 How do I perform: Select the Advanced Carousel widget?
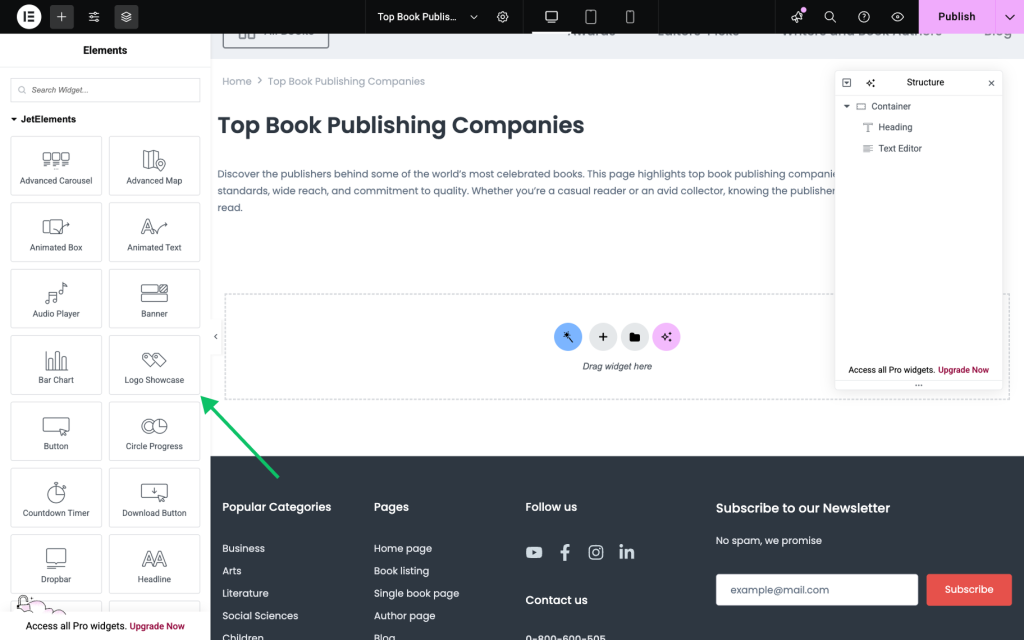click(x=56, y=166)
